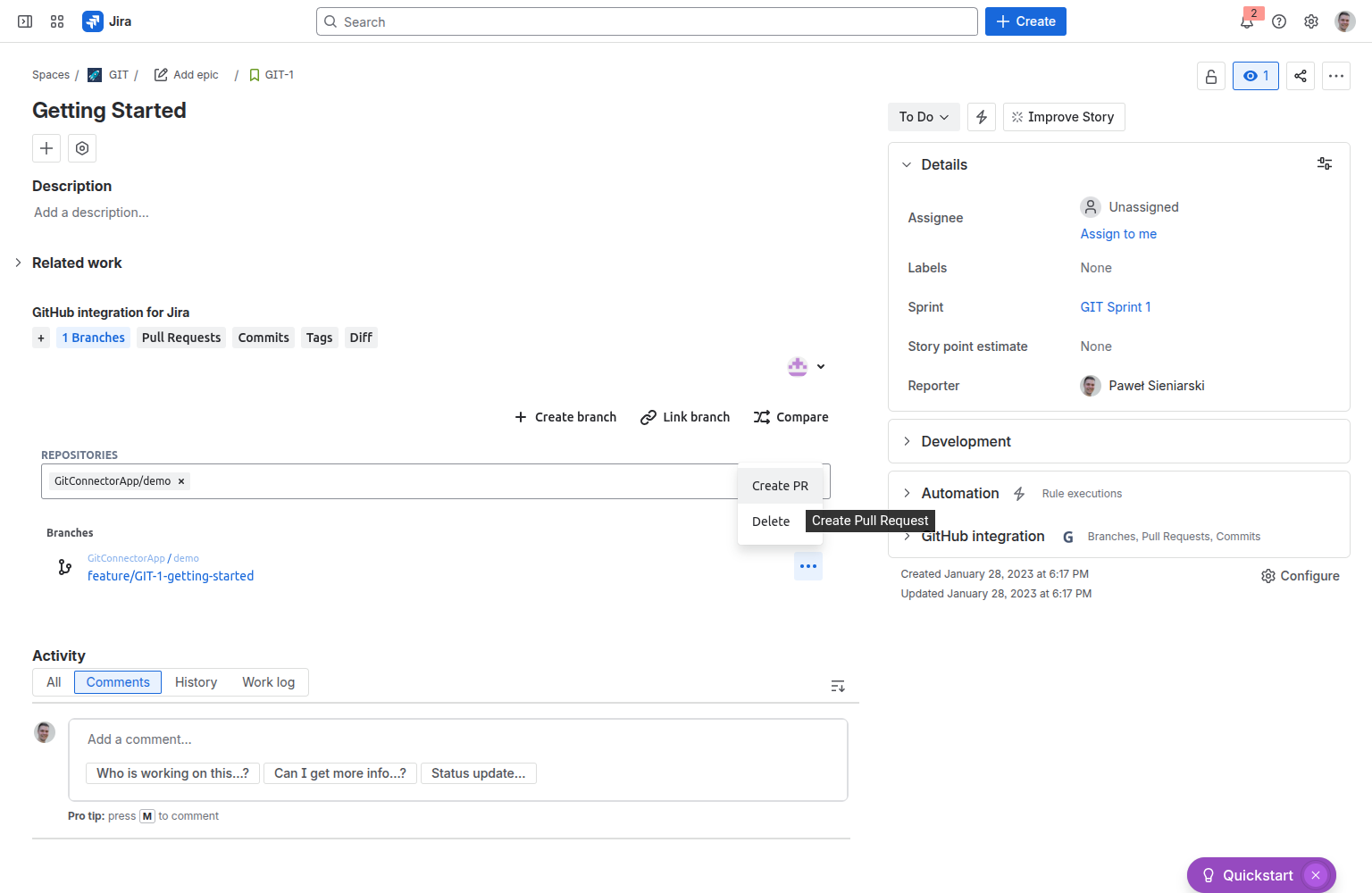
Task: Select Create PR from the menu
Action: click(780, 486)
